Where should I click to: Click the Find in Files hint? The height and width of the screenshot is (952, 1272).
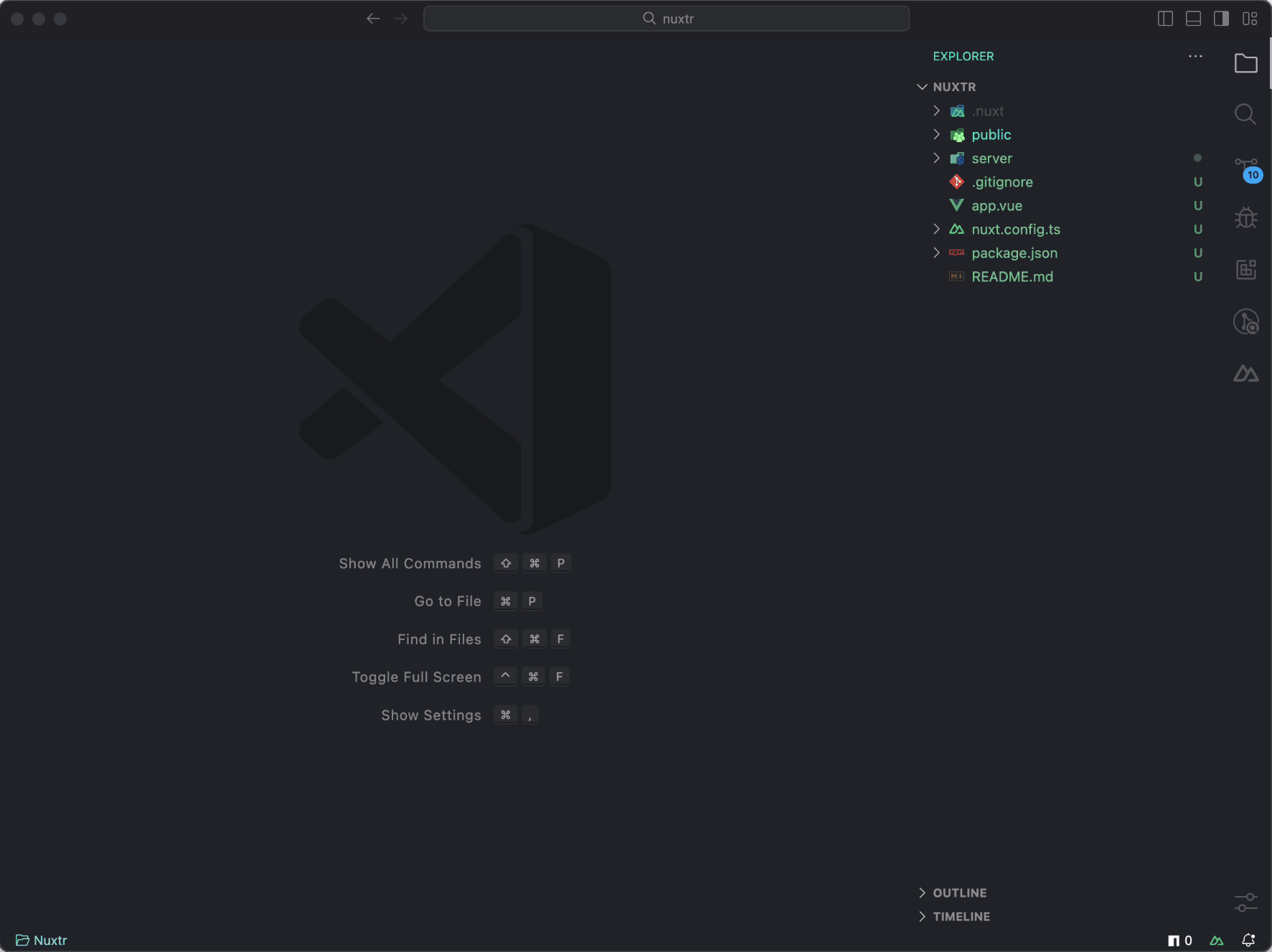[x=439, y=639]
